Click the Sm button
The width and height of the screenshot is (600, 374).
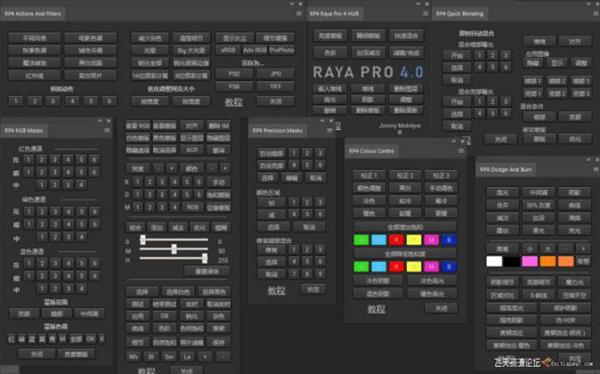pyautogui.click(x=170, y=356)
